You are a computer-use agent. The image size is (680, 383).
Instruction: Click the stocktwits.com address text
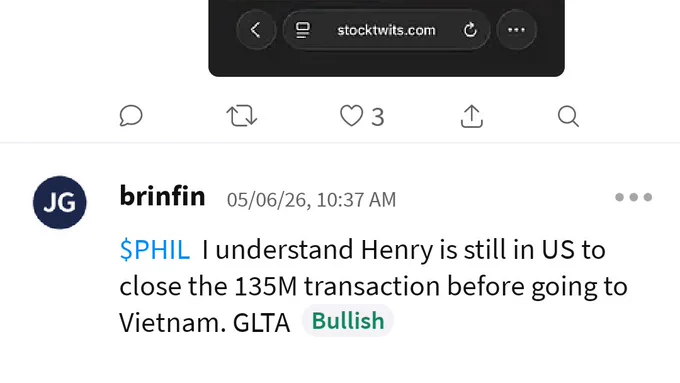pos(386,30)
